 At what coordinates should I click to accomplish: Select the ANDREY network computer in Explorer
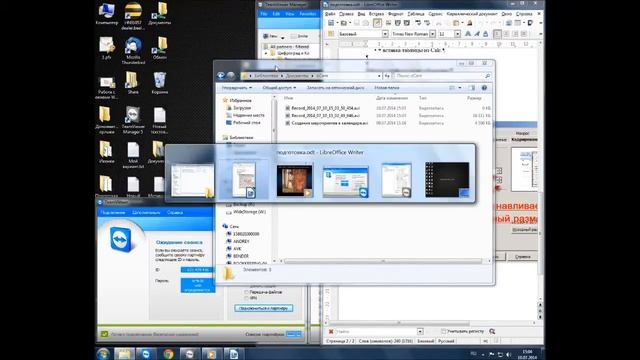click(x=241, y=241)
